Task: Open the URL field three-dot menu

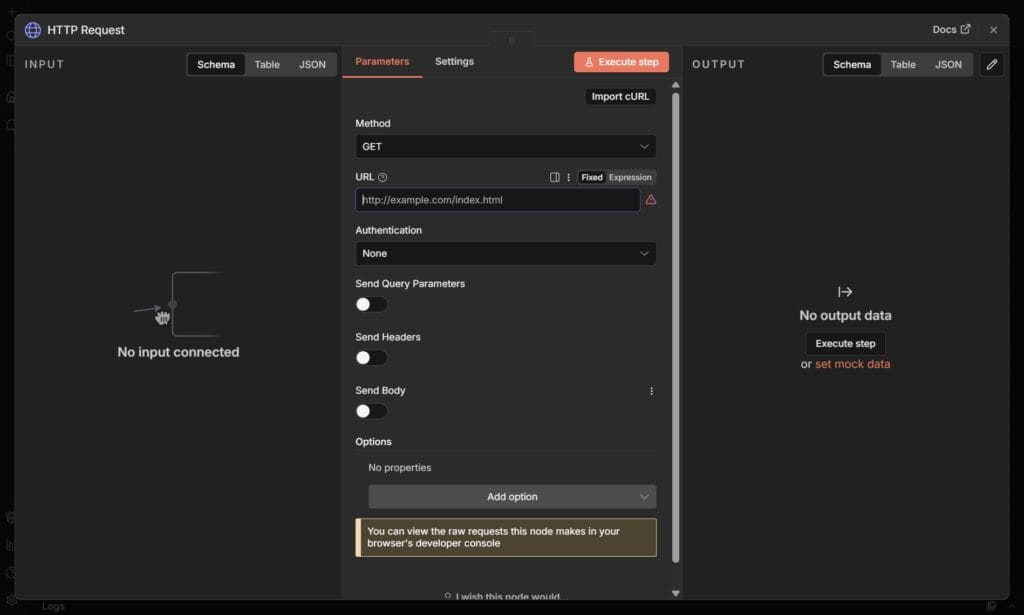Action: point(569,178)
